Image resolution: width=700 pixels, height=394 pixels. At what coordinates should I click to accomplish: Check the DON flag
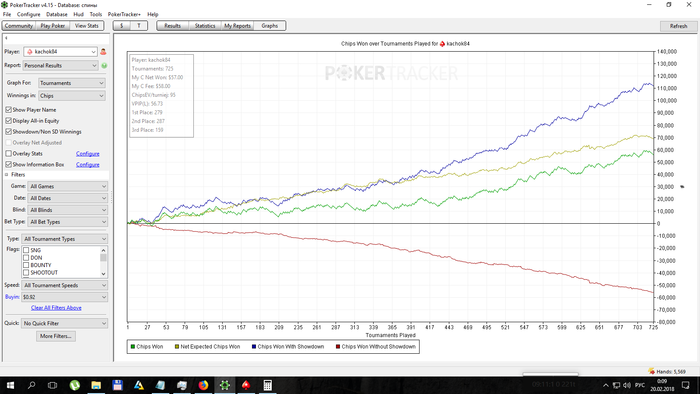[x=26, y=258]
